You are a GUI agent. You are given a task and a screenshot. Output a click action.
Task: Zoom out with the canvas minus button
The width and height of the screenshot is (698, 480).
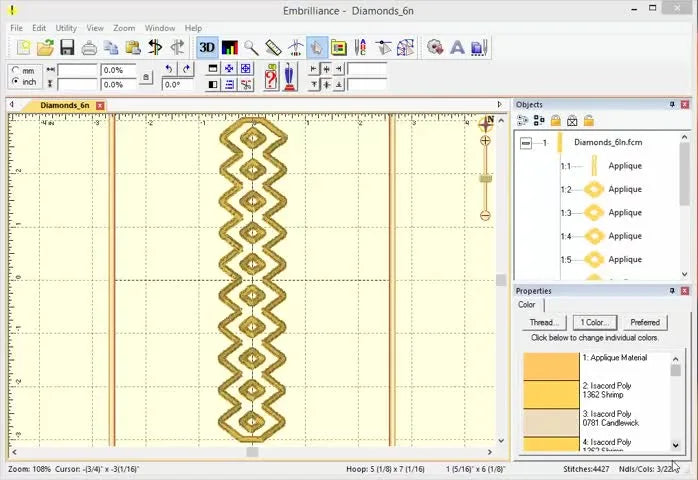[485, 216]
